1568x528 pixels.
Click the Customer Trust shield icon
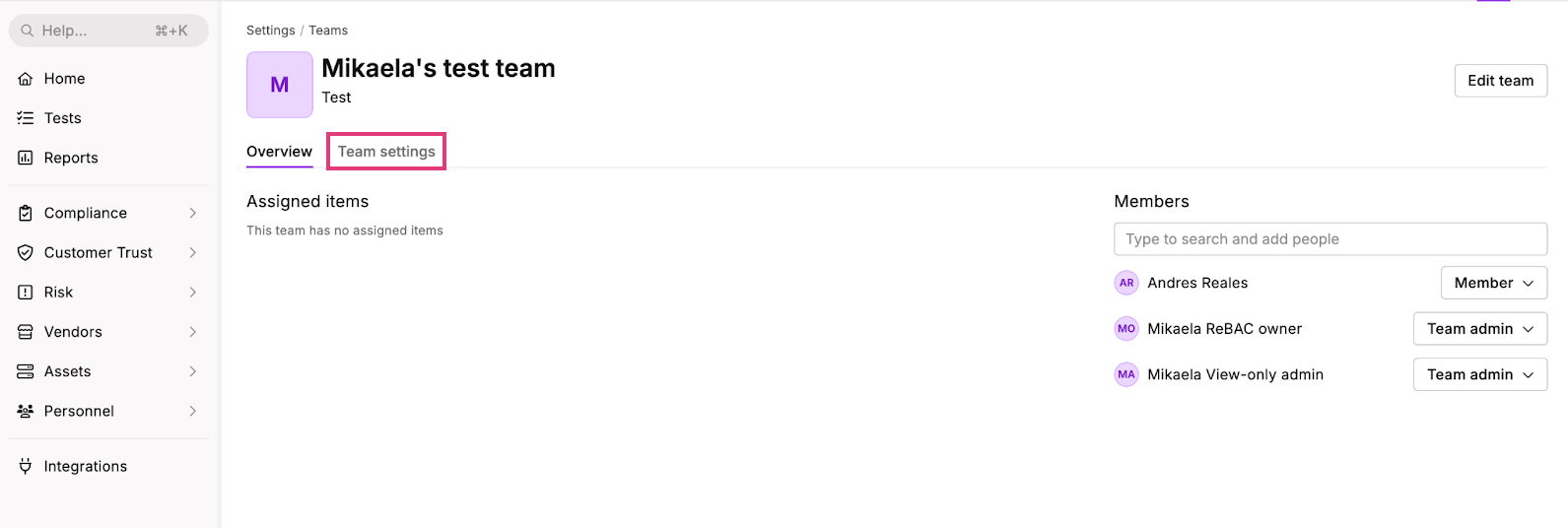click(x=26, y=252)
